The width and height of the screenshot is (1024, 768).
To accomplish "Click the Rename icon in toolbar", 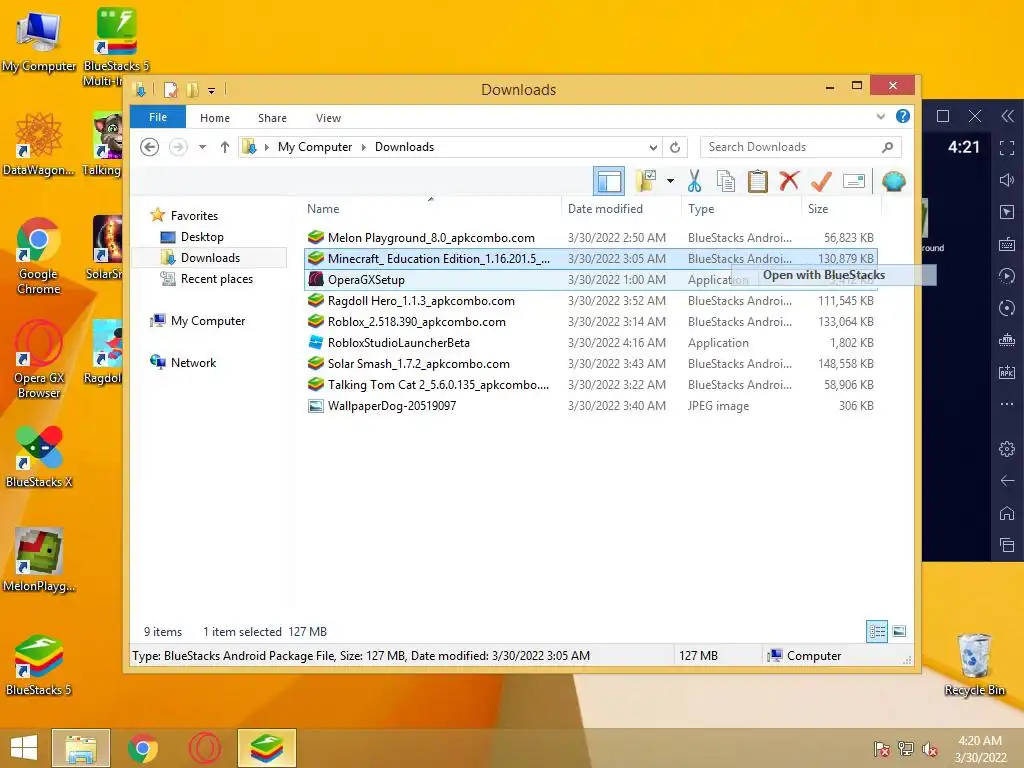I will point(854,181).
